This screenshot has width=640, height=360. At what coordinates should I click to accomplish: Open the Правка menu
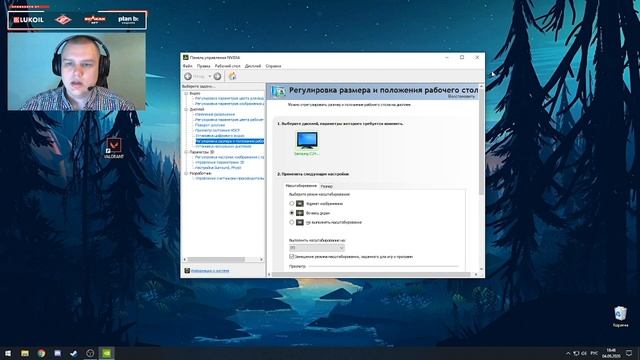click(203, 66)
